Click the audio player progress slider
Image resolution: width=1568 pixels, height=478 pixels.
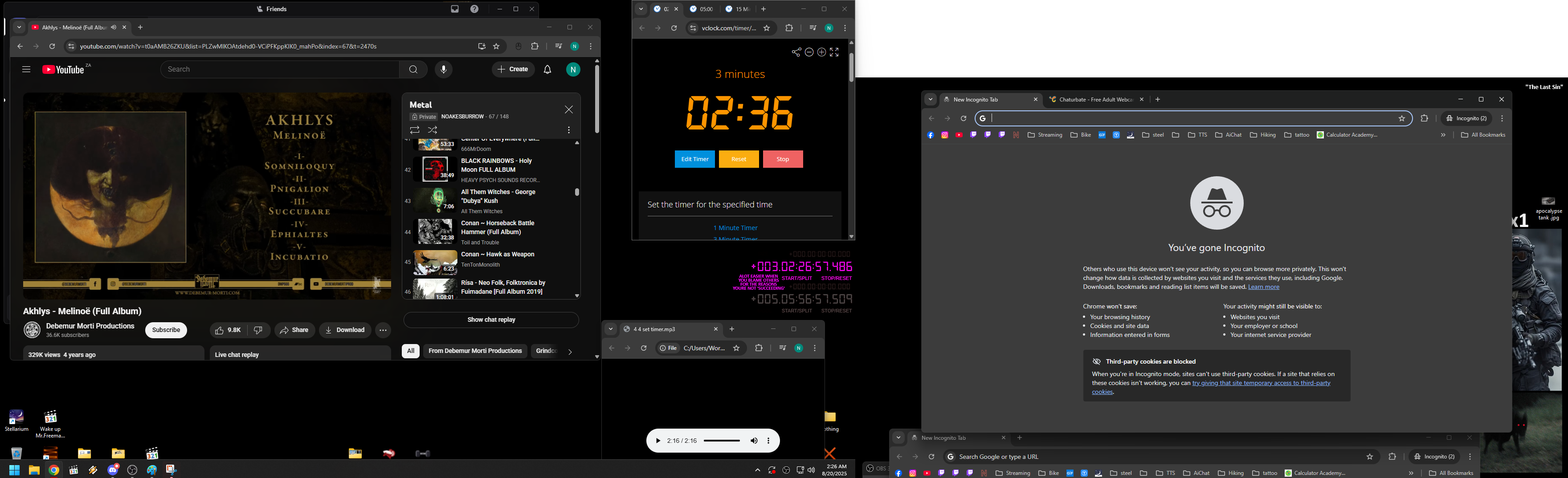[x=722, y=441]
